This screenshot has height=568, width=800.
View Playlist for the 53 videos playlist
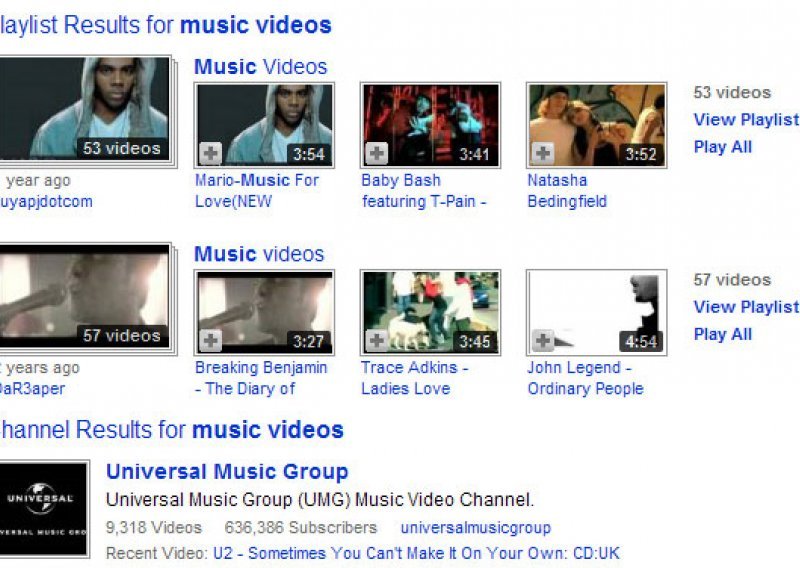(746, 120)
